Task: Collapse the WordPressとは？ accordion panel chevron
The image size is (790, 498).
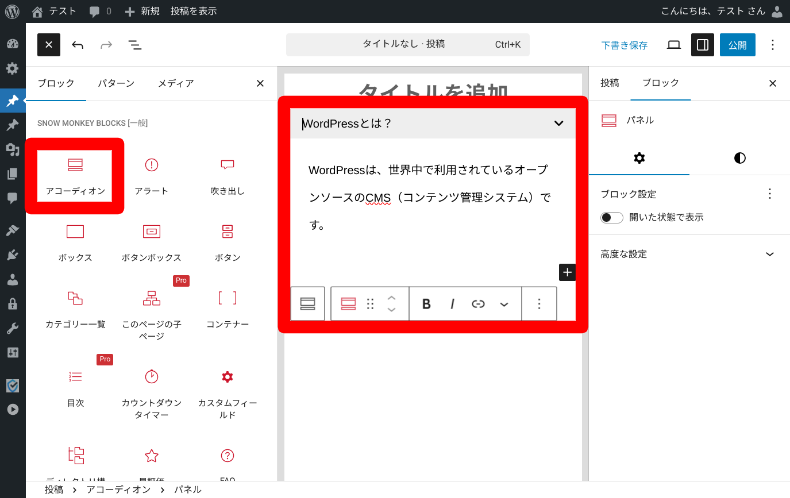Action: pyautogui.click(x=559, y=124)
